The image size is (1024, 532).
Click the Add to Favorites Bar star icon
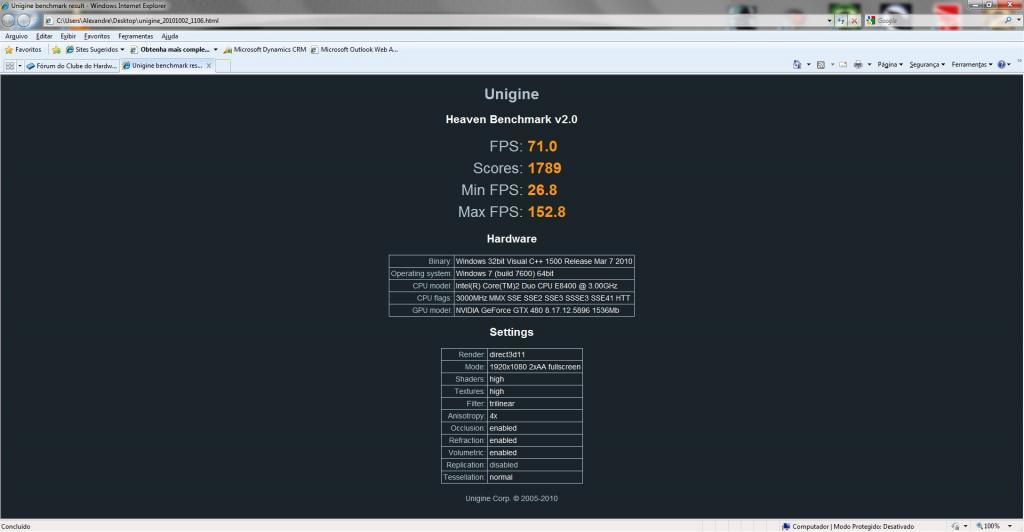[x=56, y=50]
